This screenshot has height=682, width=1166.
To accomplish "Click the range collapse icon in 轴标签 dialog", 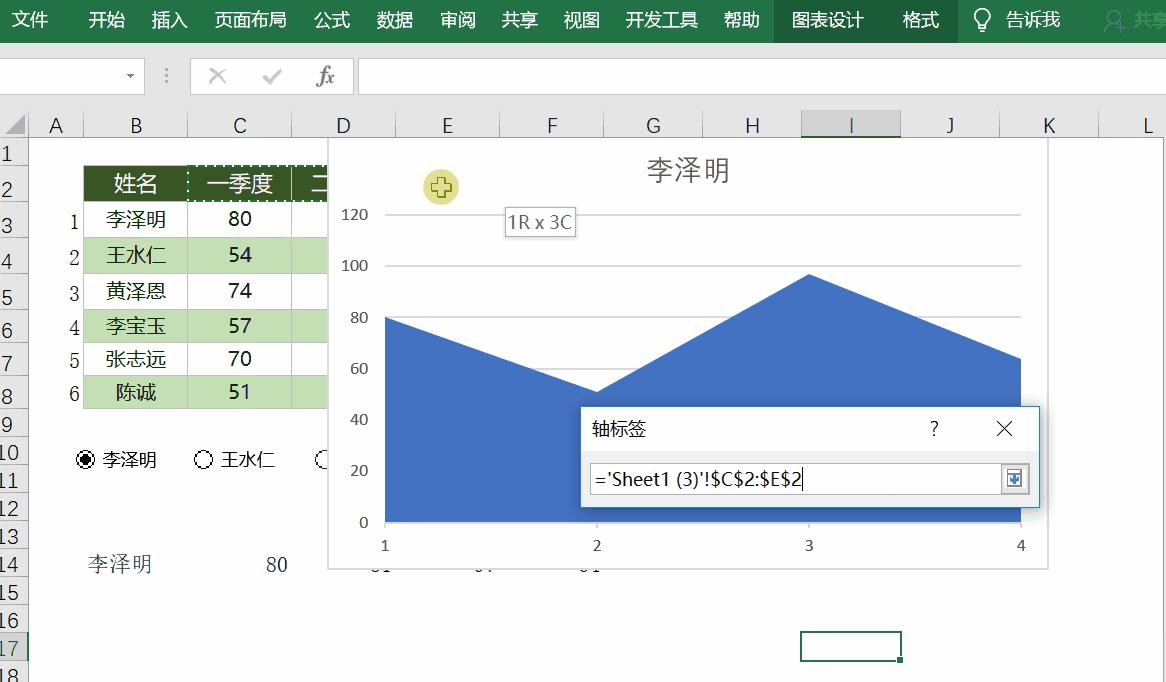I will (x=1015, y=479).
